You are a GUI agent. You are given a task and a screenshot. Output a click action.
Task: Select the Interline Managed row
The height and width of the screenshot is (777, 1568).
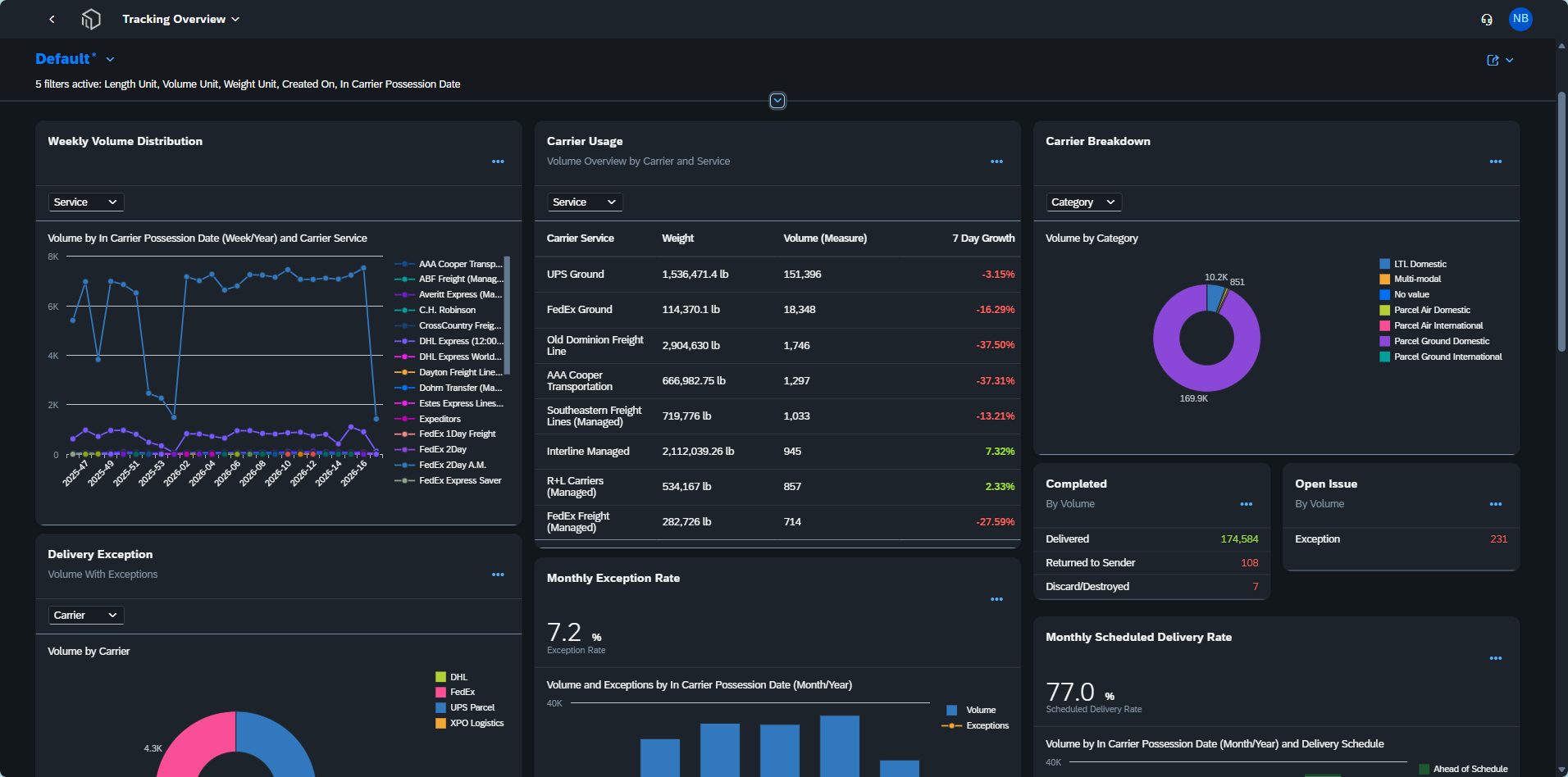pyautogui.click(x=777, y=452)
